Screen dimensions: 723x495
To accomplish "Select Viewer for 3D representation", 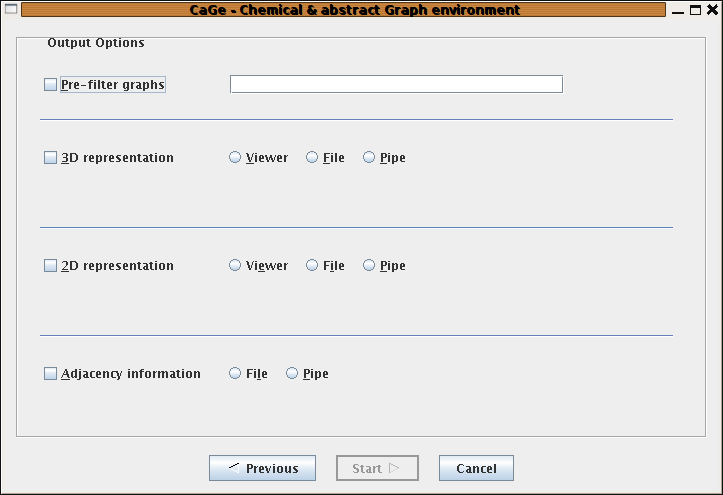I will pos(235,158).
